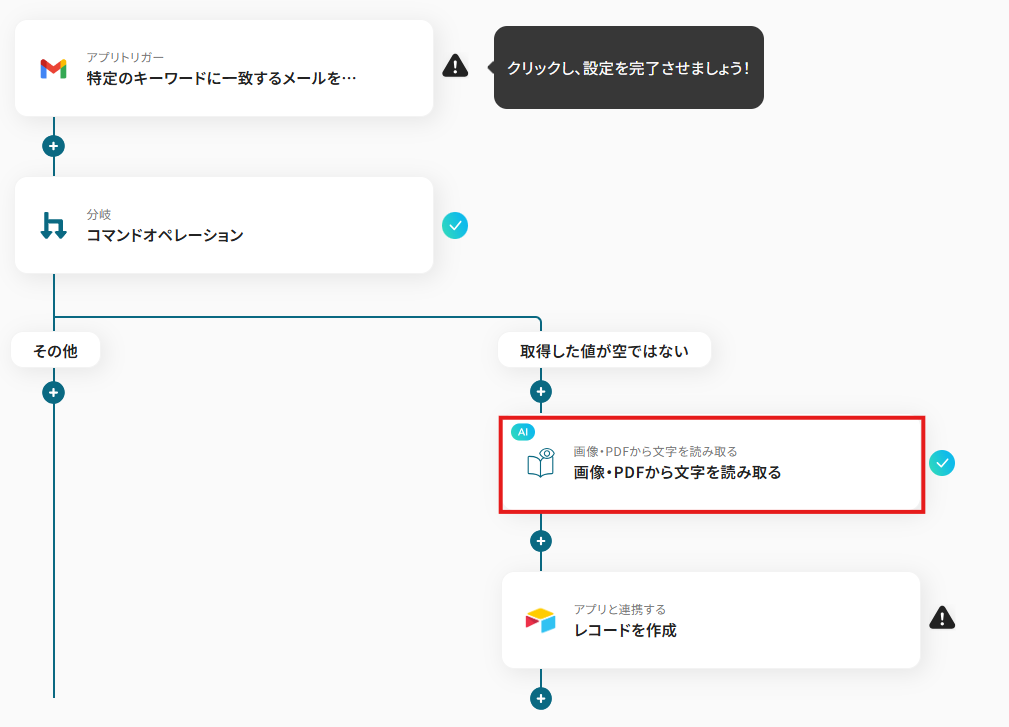Viewport: 1009px width, 727px height.
Task: Open 画像・PDFから文字を読み取る card
Action: click(x=712, y=465)
